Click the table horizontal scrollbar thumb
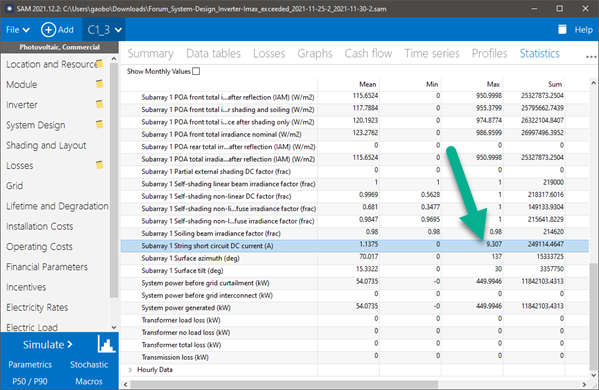This screenshot has width=599, height=390. pos(284,384)
